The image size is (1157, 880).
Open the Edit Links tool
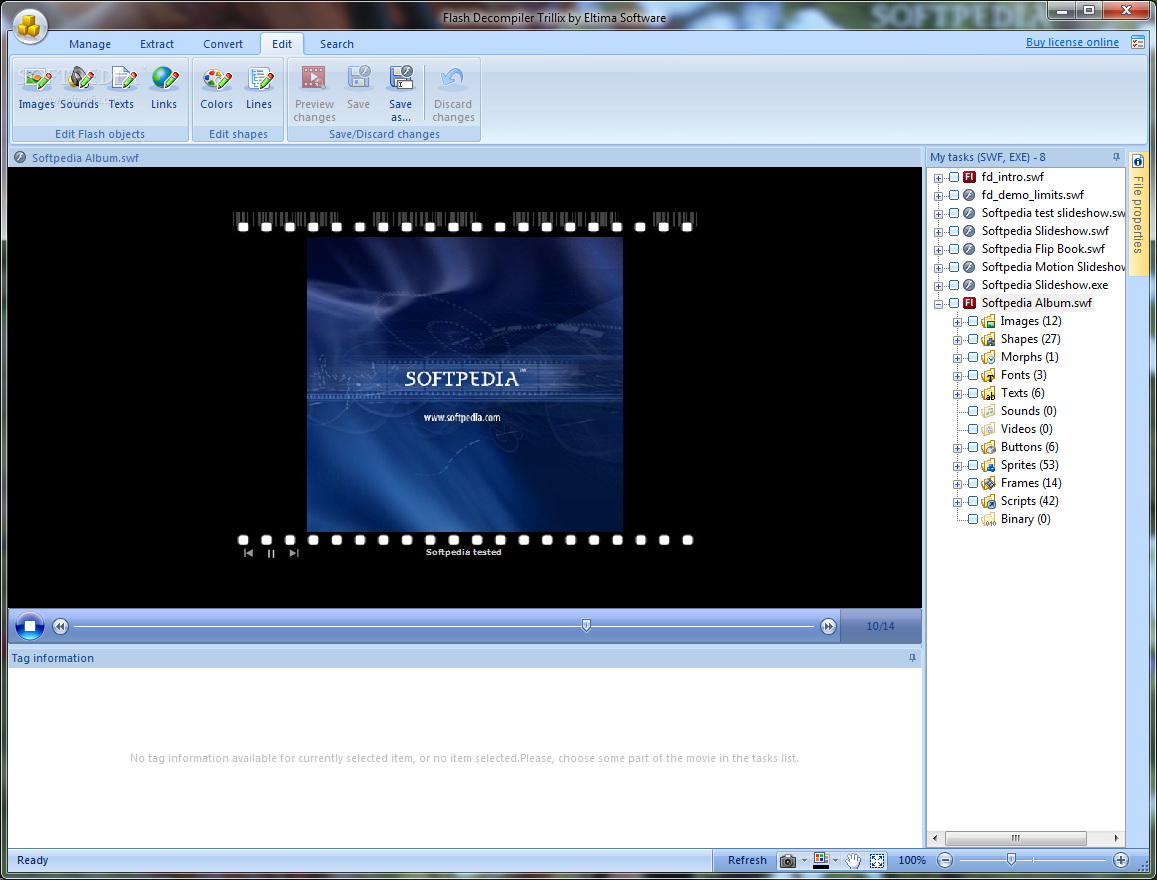click(x=164, y=87)
